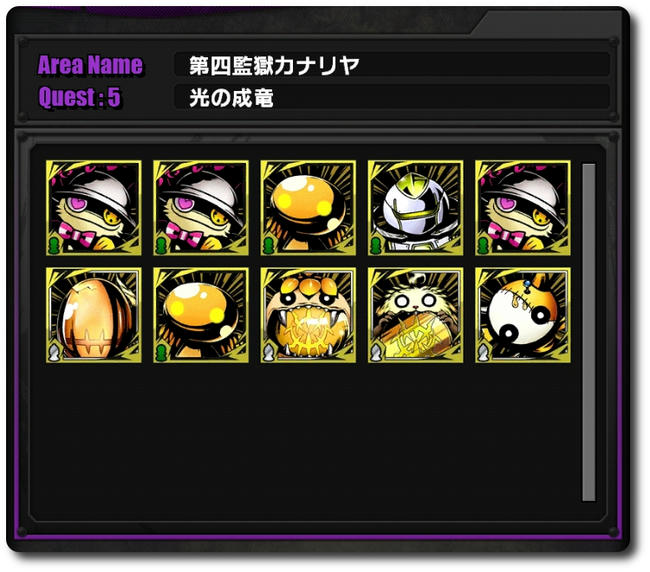Select the fanged bear monster with glowing mouth
The height and width of the screenshot is (572, 650).
pyautogui.click(x=308, y=315)
